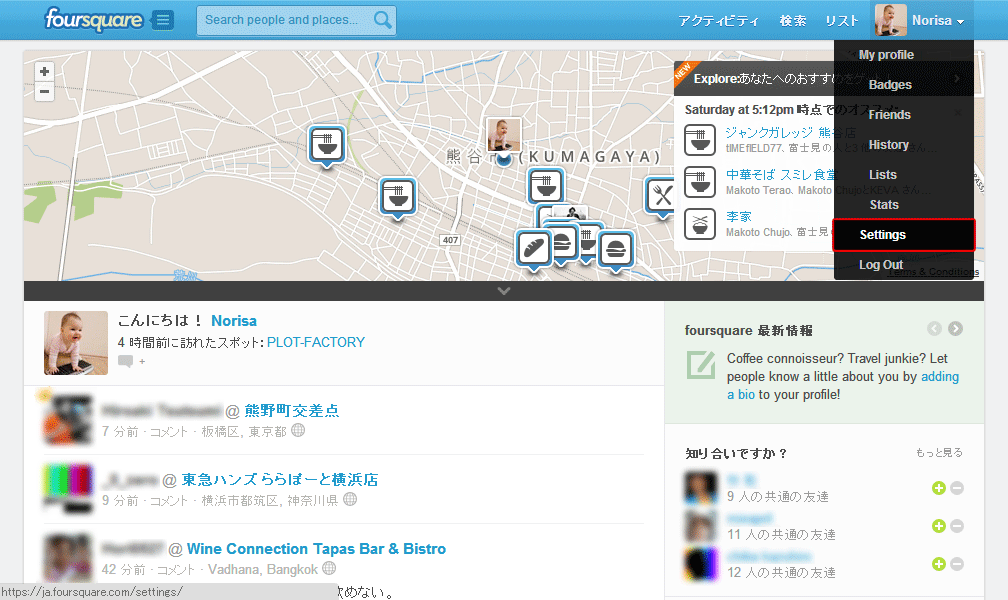Open ジャンクガレッジ recommendation link

point(790,132)
